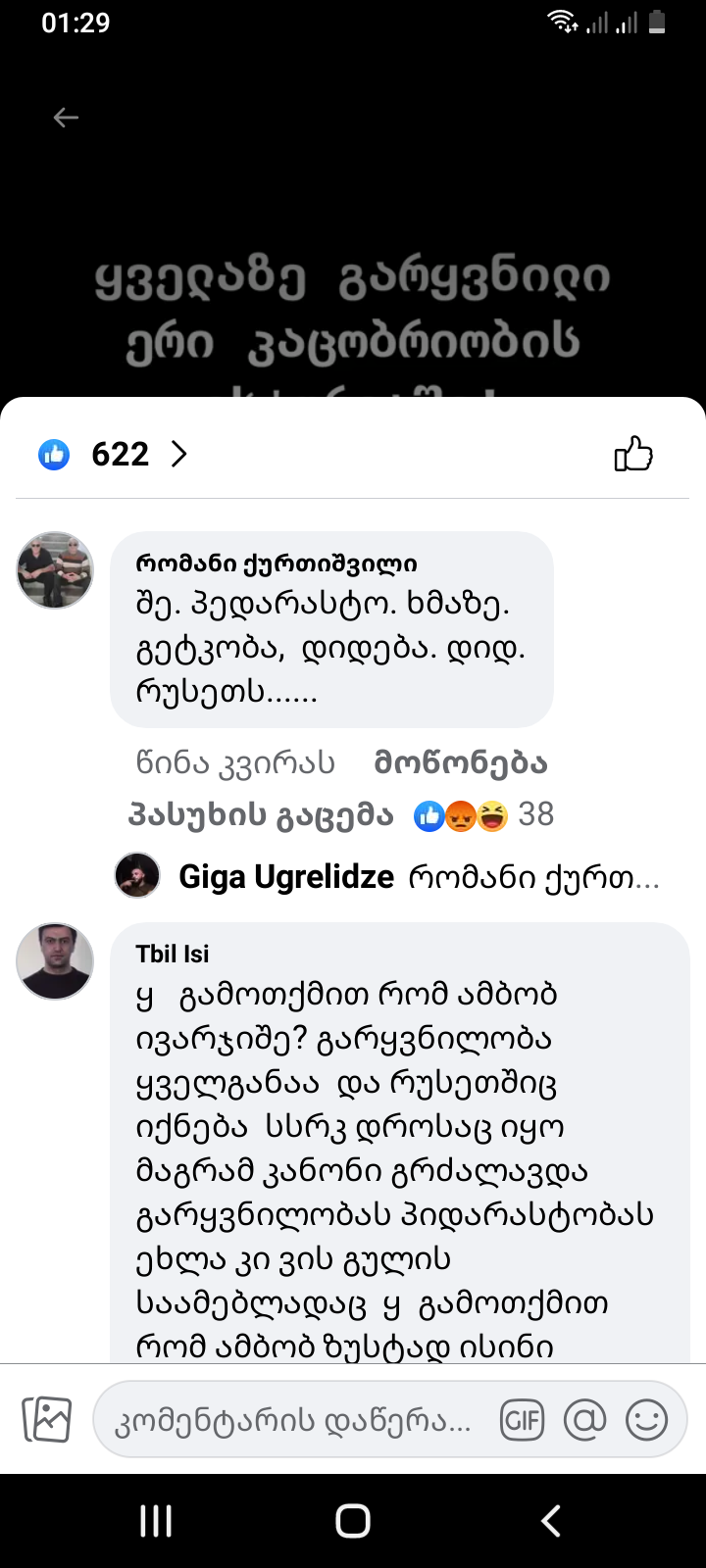The height and width of the screenshot is (1568, 706).
Task: Open Tbil Isi profile name
Action: click(173, 954)
